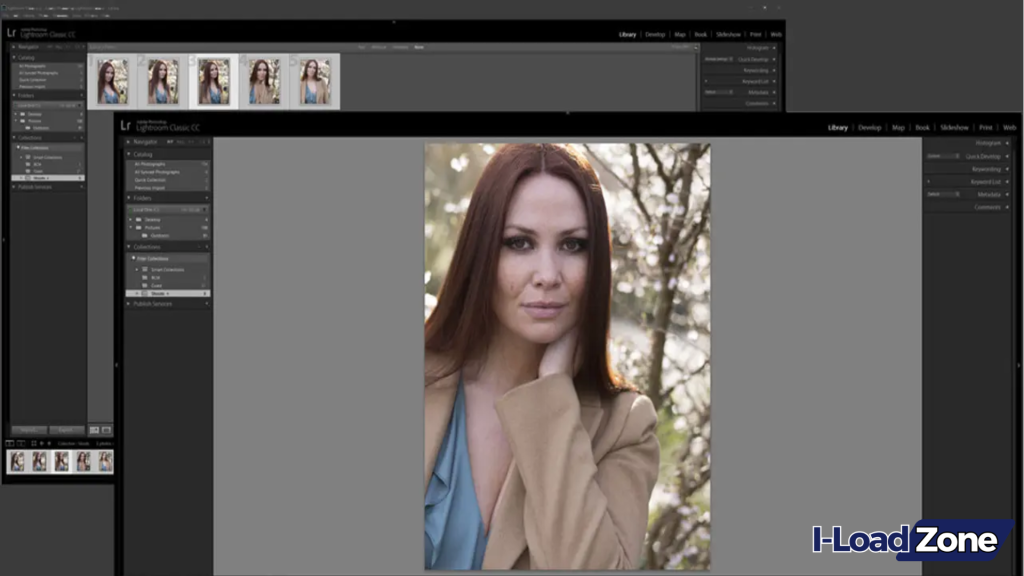The image size is (1024, 576).
Task: Expand the Keyword List panel
Action: (987, 182)
